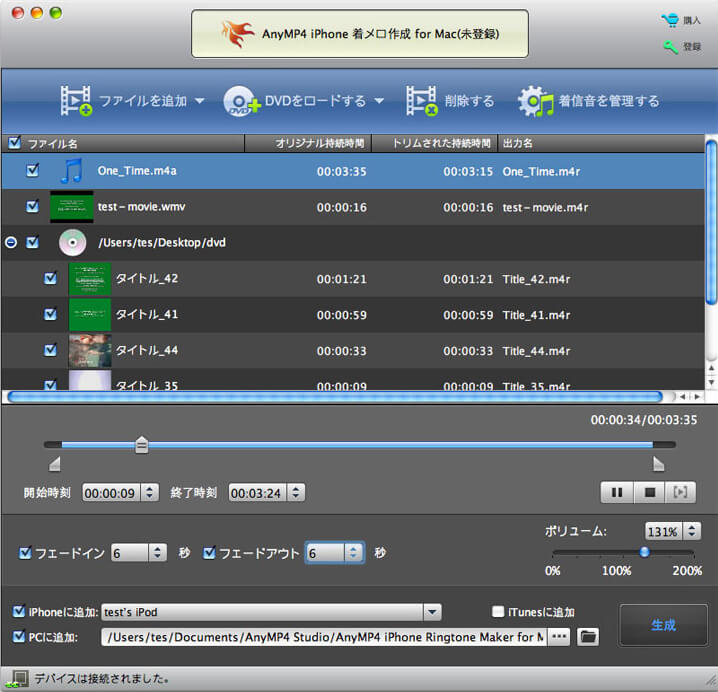Click the output path field
Viewport: 718px width, 692px height.
[x=324, y=637]
